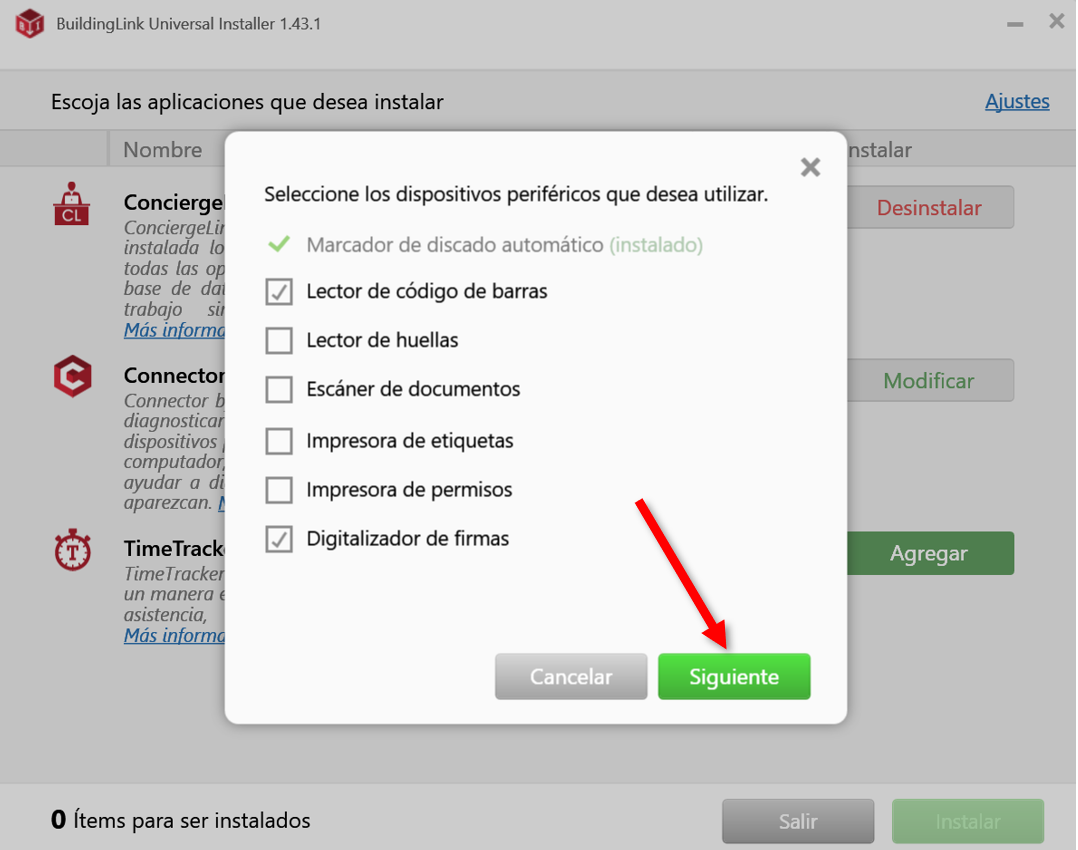Click the 'Digitalizador de firmas' label
This screenshot has width=1078, height=850.
[408, 538]
